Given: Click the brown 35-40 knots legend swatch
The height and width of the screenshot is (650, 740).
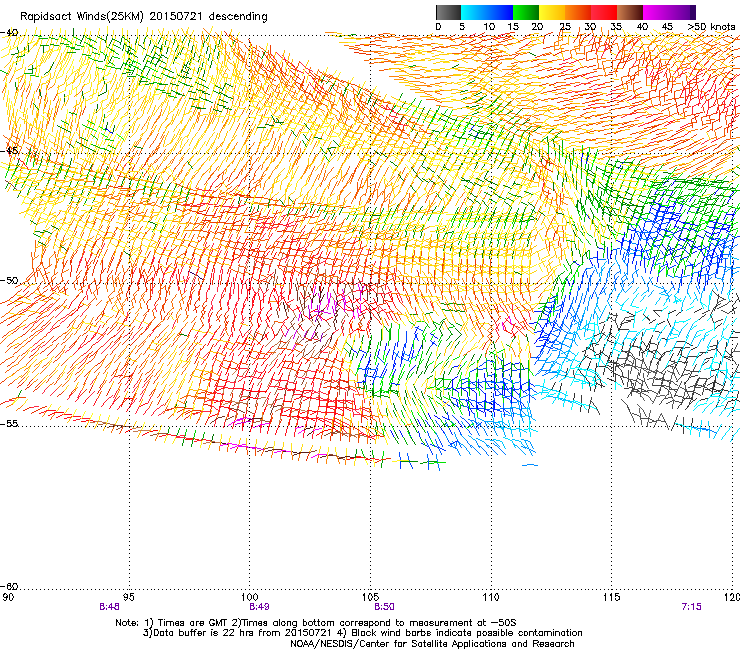Looking at the screenshot, I should tap(630, 12).
